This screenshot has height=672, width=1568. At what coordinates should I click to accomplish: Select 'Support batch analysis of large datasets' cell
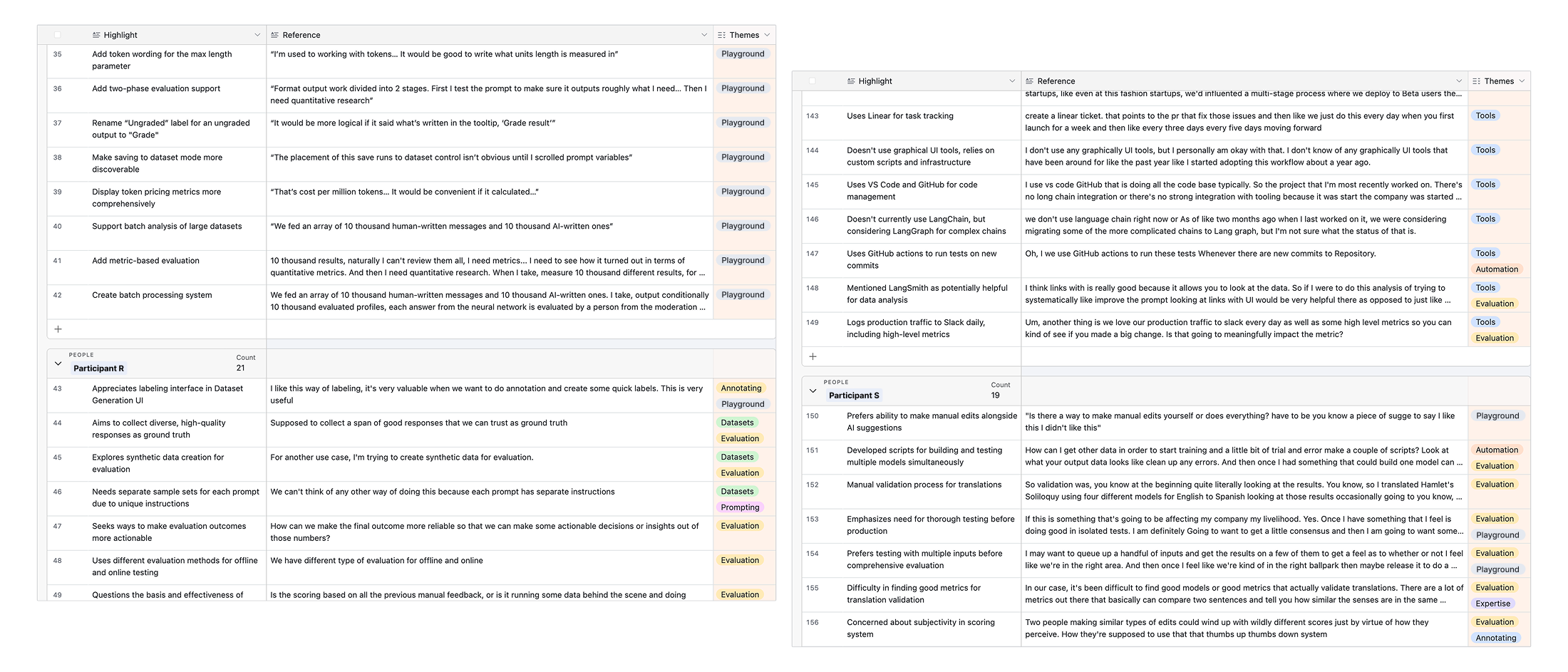(x=177, y=233)
